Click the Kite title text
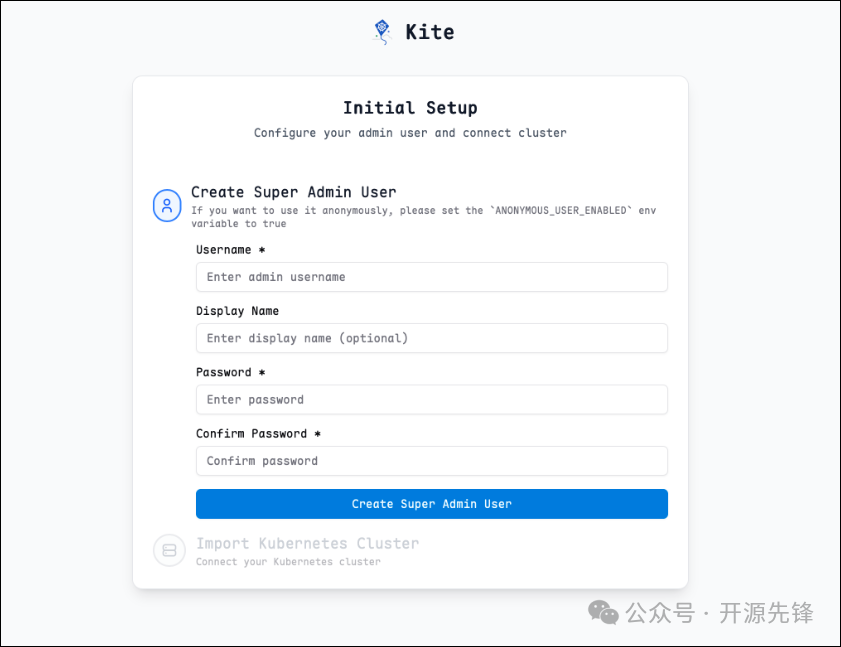This screenshot has height=647, width=841. (429, 31)
